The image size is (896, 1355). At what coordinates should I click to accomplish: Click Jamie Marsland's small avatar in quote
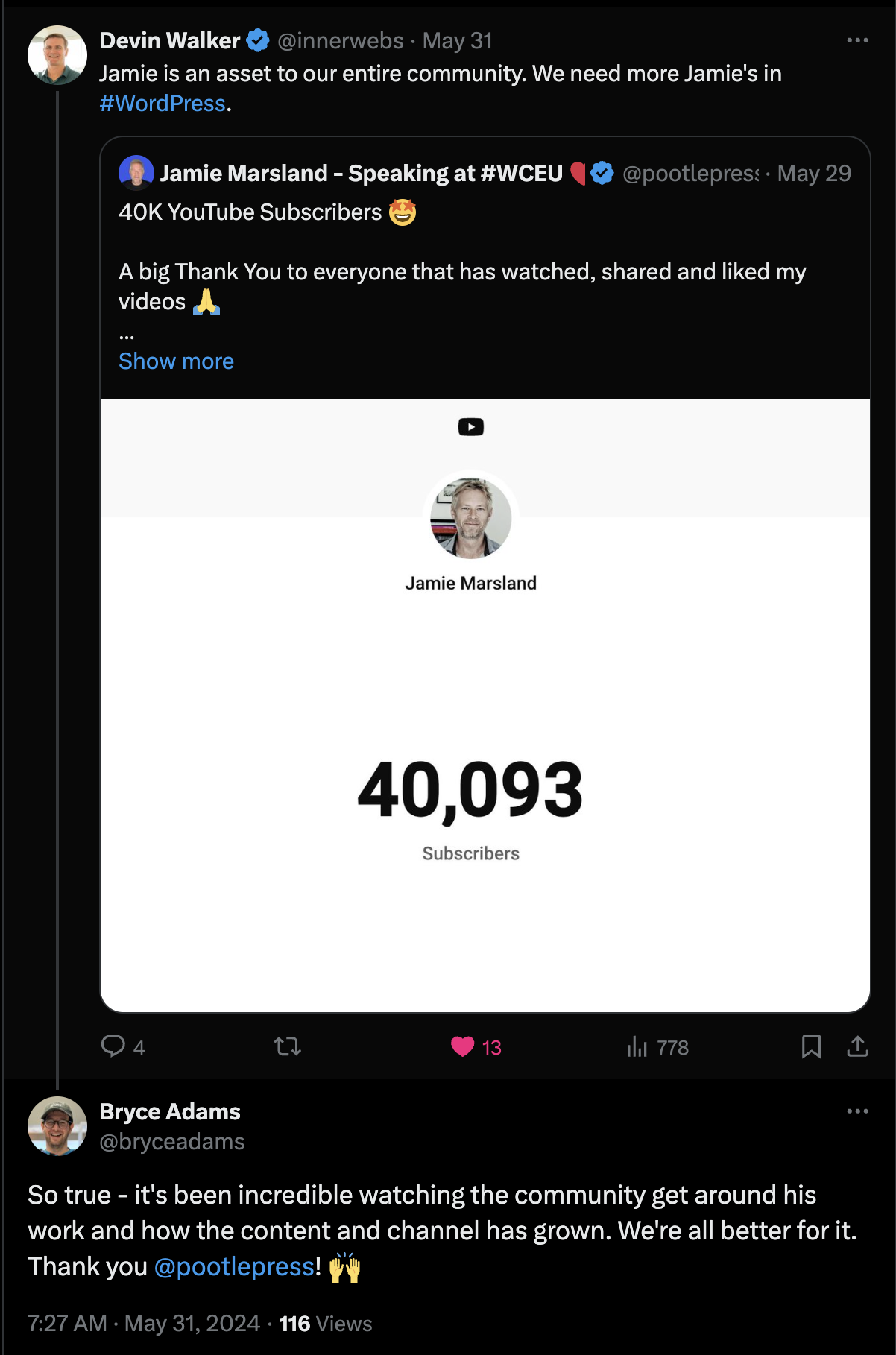pyautogui.click(x=136, y=173)
